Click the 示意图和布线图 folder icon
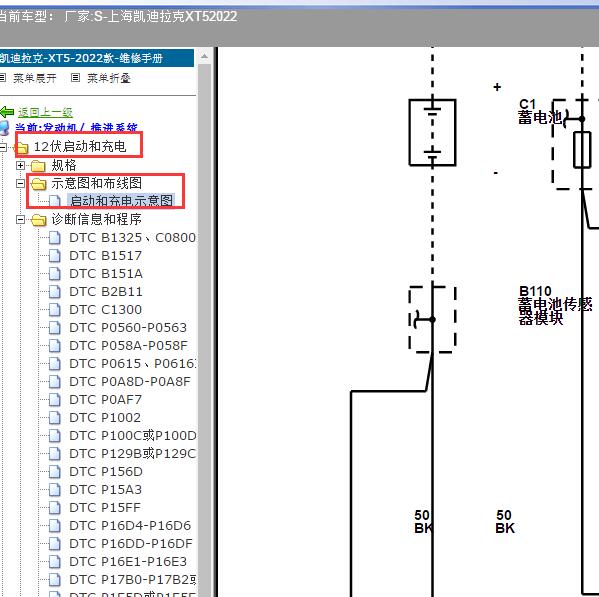This screenshot has height=597, width=599. coord(38,184)
